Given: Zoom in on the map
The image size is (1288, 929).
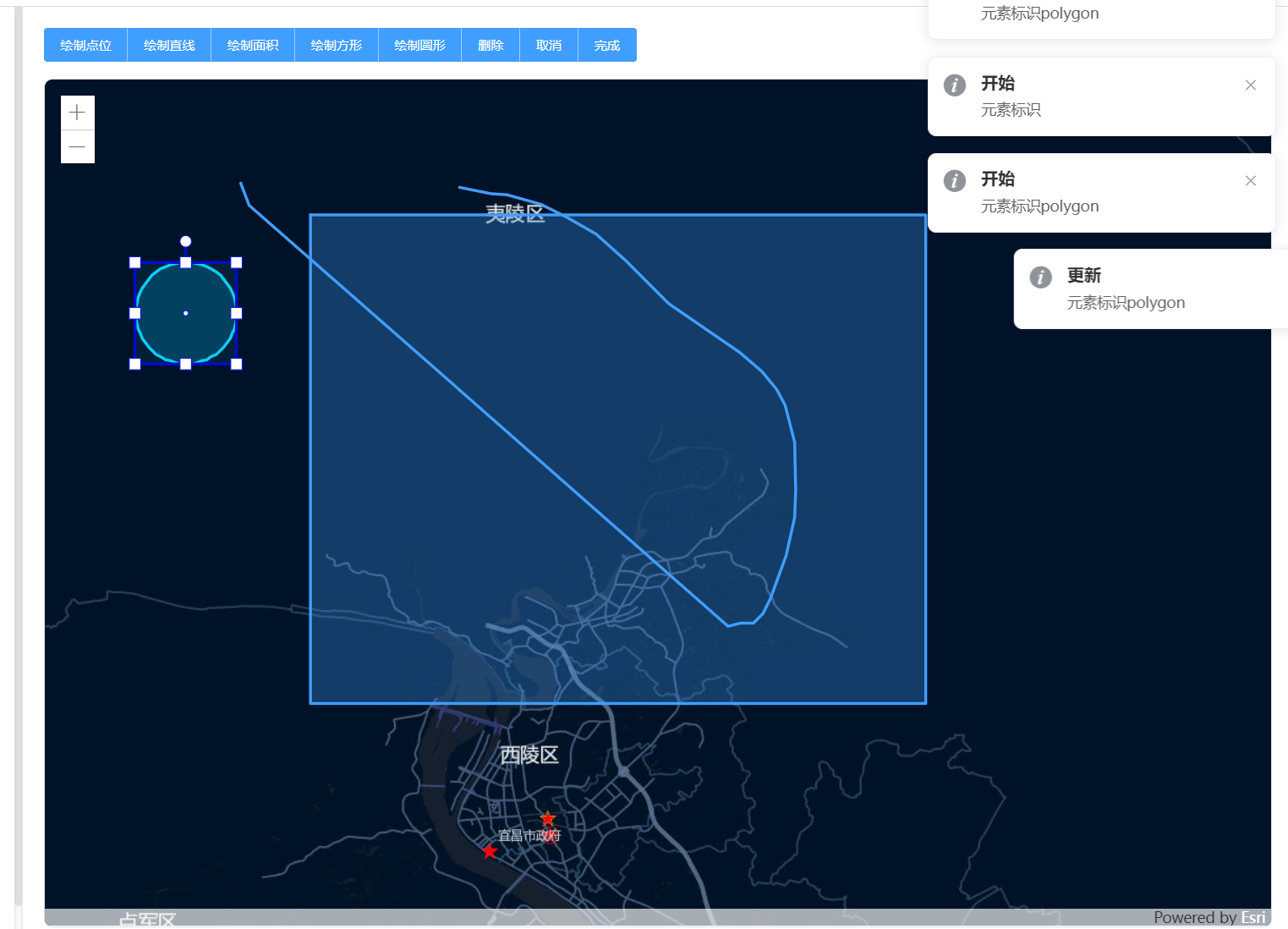Looking at the screenshot, I should click(77, 113).
